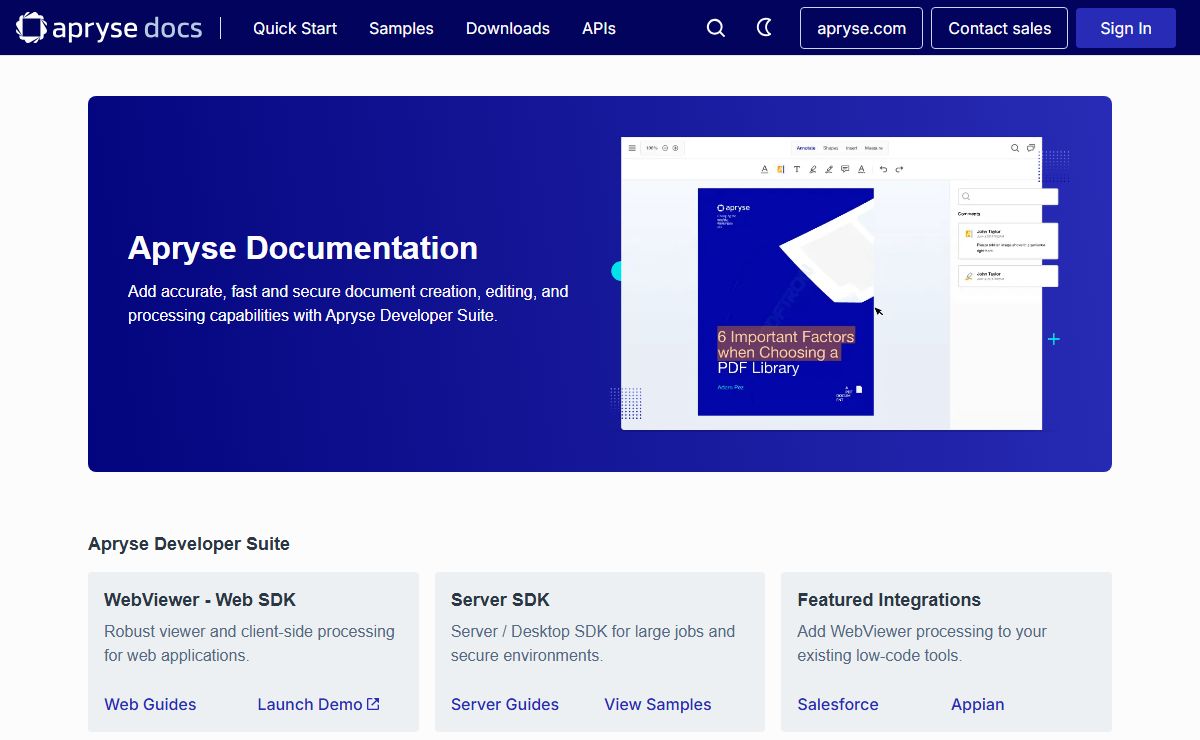Click the Sign In button
The height and width of the screenshot is (740, 1200).
click(1126, 28)
